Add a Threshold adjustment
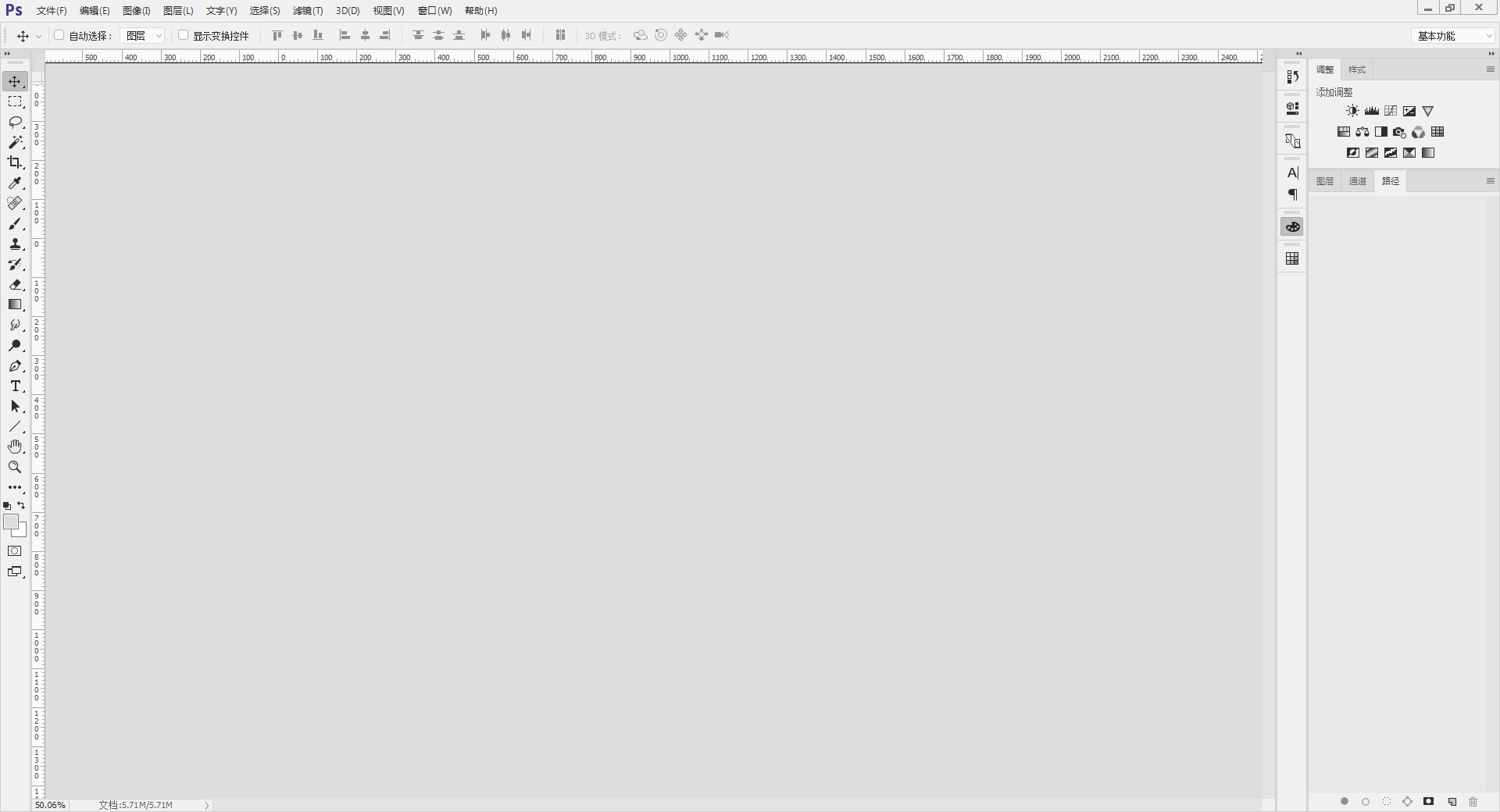The height and width of the screenshot is (812, 1500). coord(1390,153)
